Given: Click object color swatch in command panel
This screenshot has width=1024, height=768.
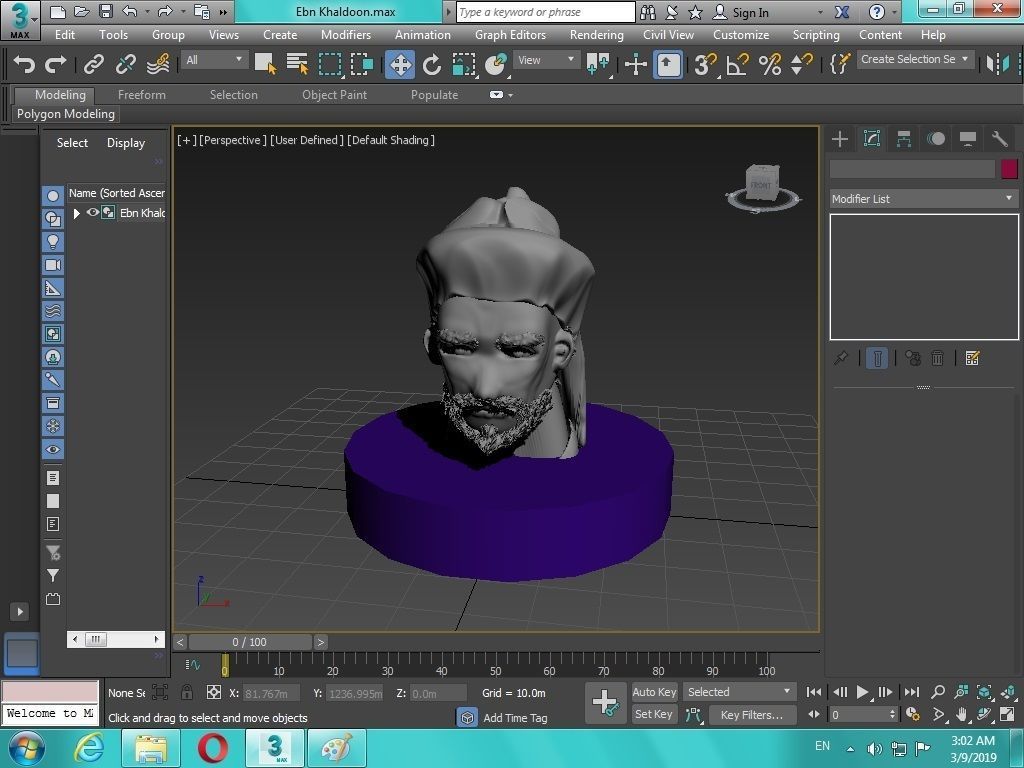Looking at the screenshot, I should [1009, 169].
